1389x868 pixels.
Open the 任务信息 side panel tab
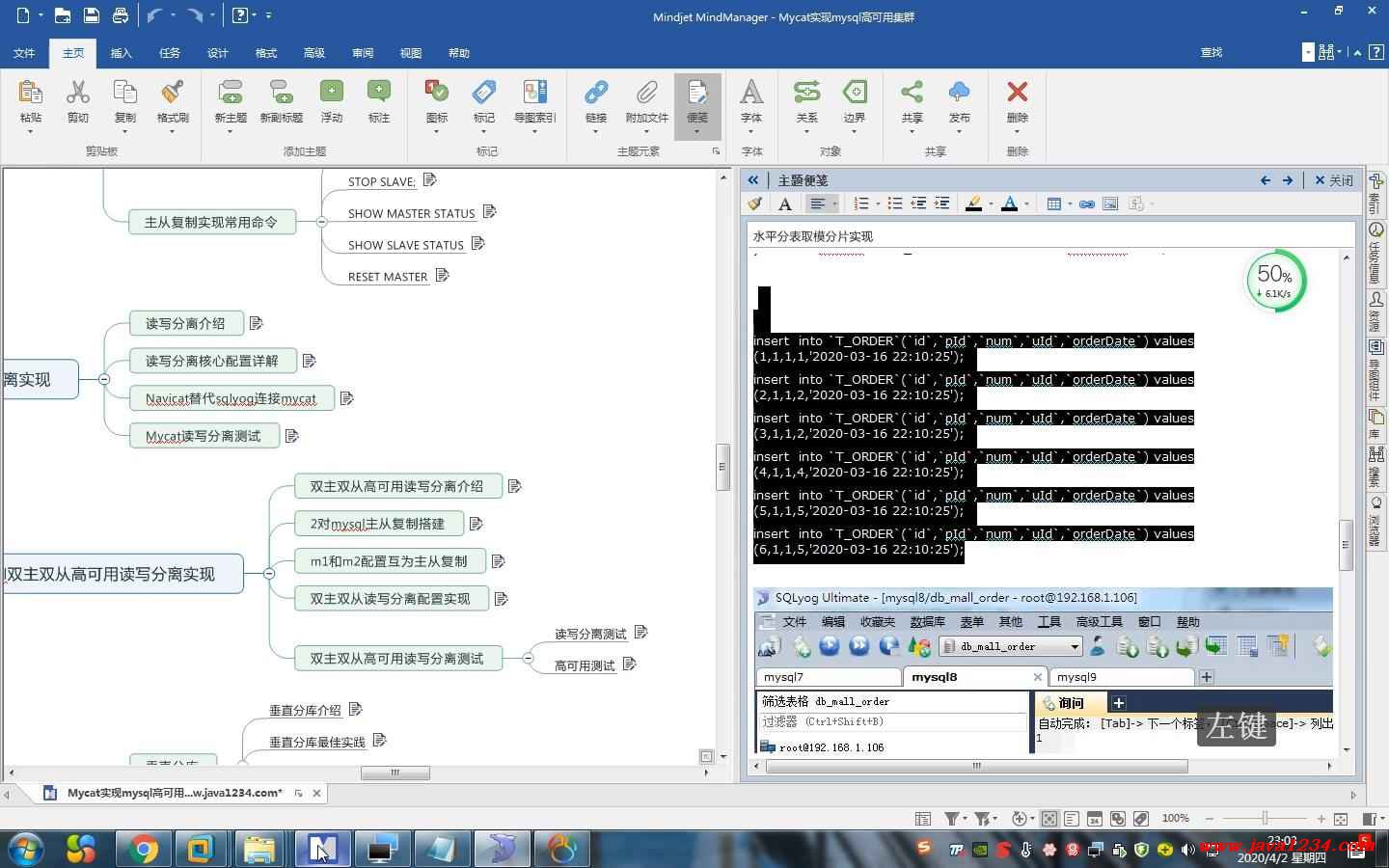1376,252
